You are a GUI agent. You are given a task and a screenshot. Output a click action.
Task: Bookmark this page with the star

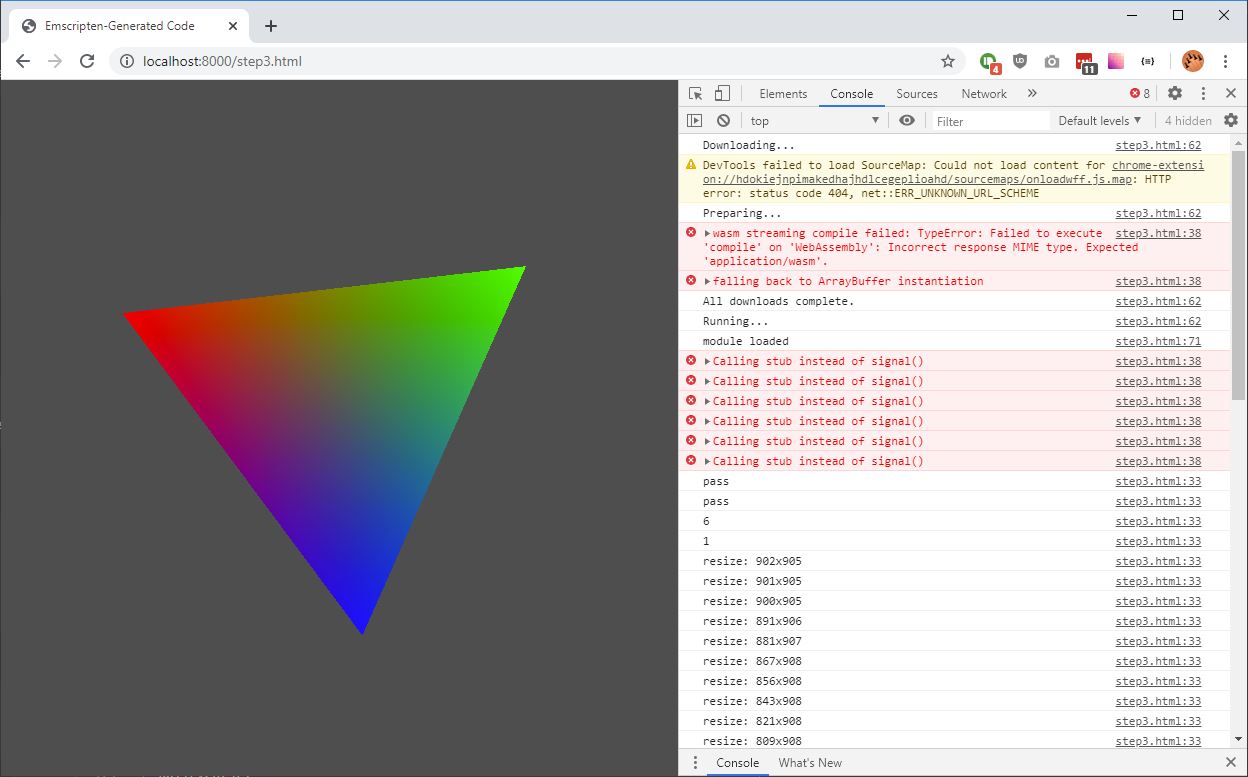tap(948, 61)
